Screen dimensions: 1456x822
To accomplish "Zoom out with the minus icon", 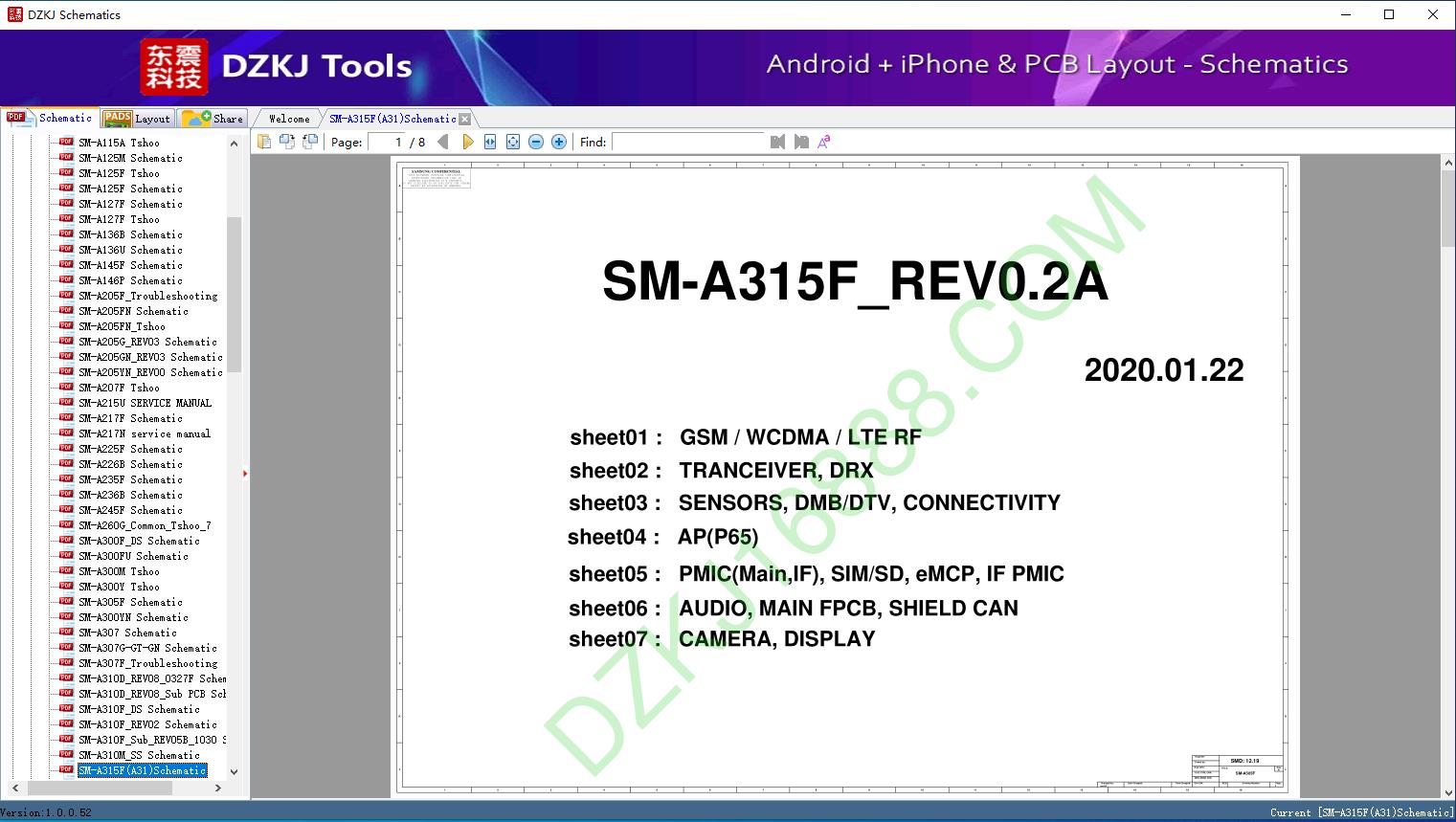I will pyautogui.click(x=536, y=142).
